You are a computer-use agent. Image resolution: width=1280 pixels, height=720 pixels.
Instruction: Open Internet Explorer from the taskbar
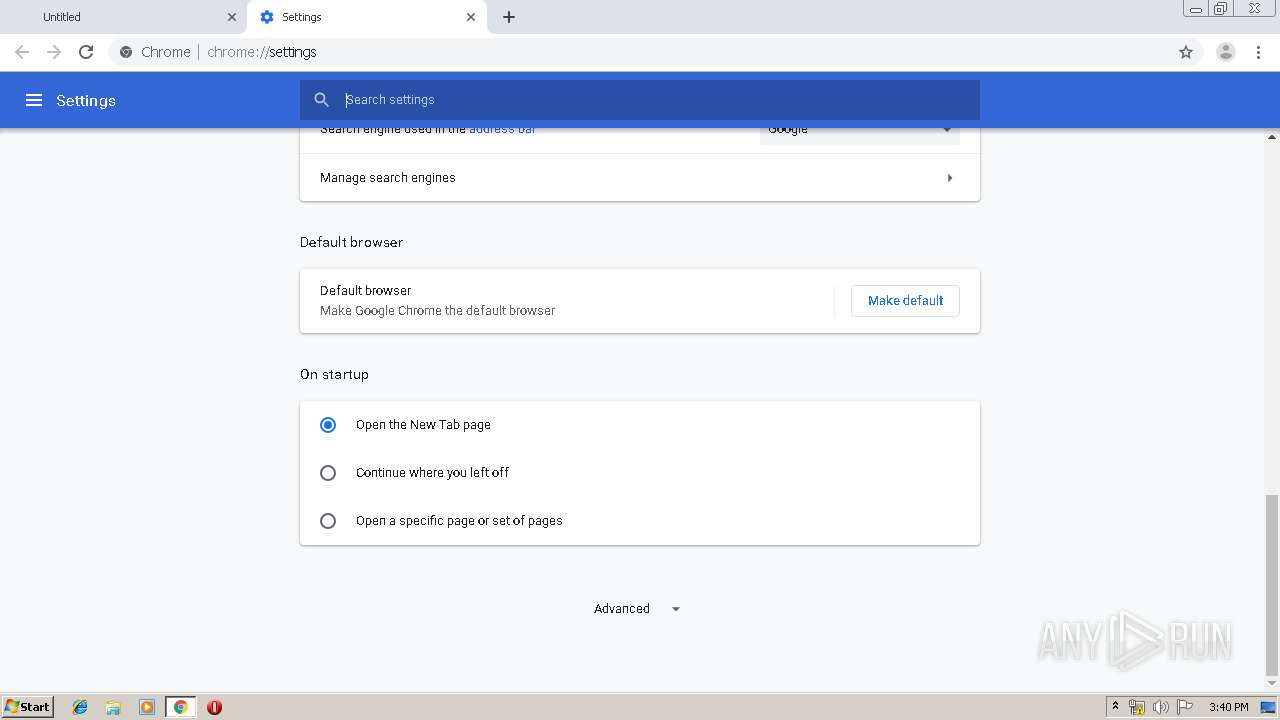pos(80,707)
